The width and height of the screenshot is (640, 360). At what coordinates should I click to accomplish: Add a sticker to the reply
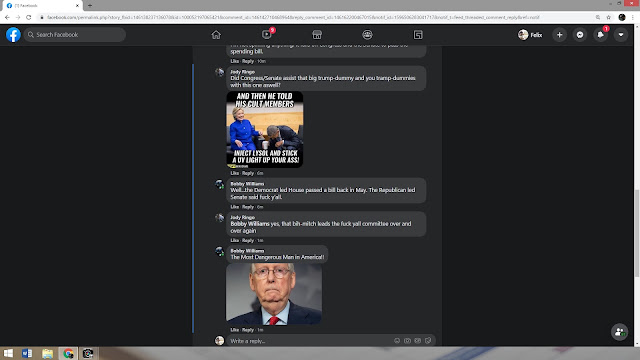click(x=428, y=340)
